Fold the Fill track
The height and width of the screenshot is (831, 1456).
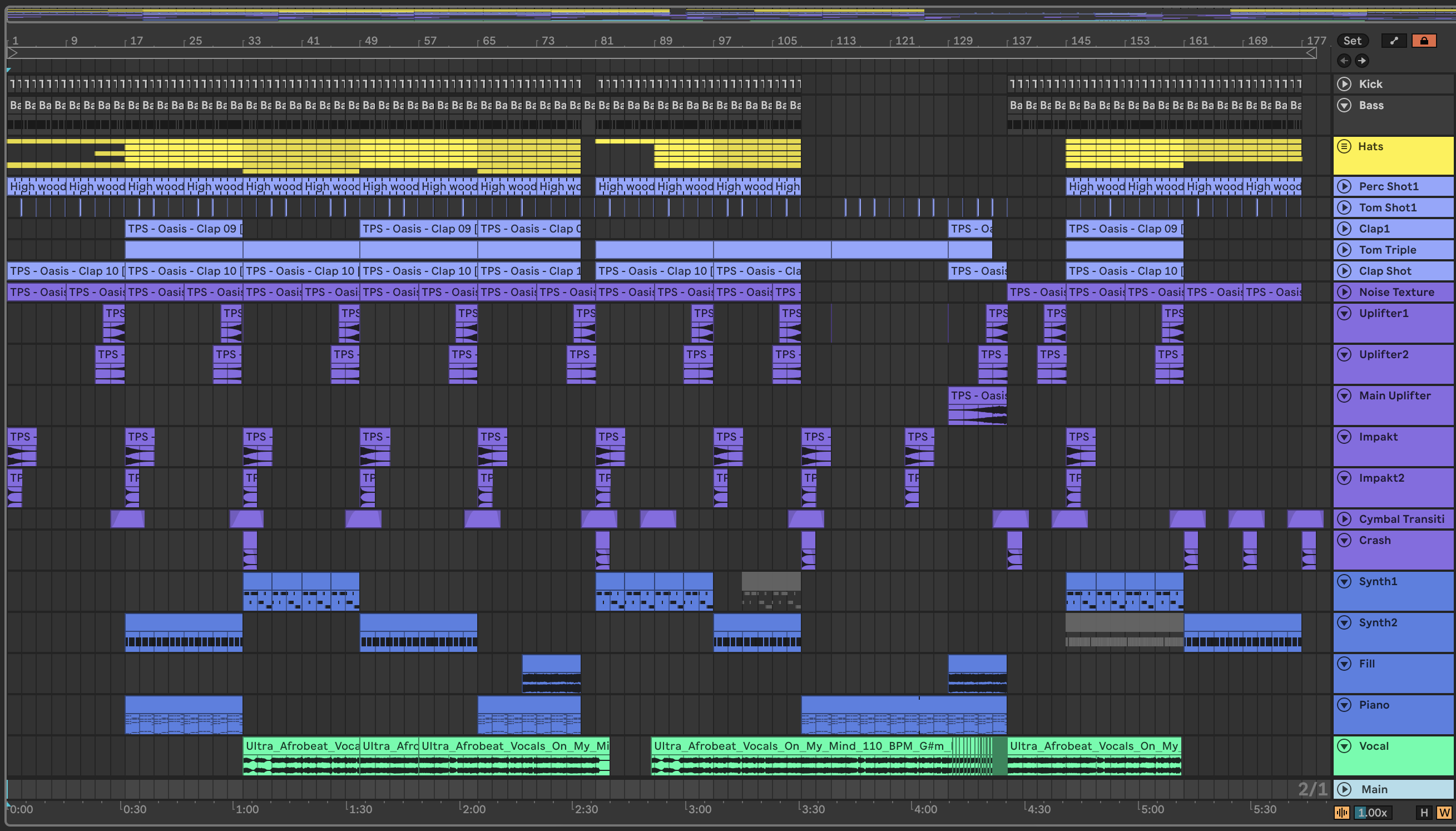(1344, 663)
